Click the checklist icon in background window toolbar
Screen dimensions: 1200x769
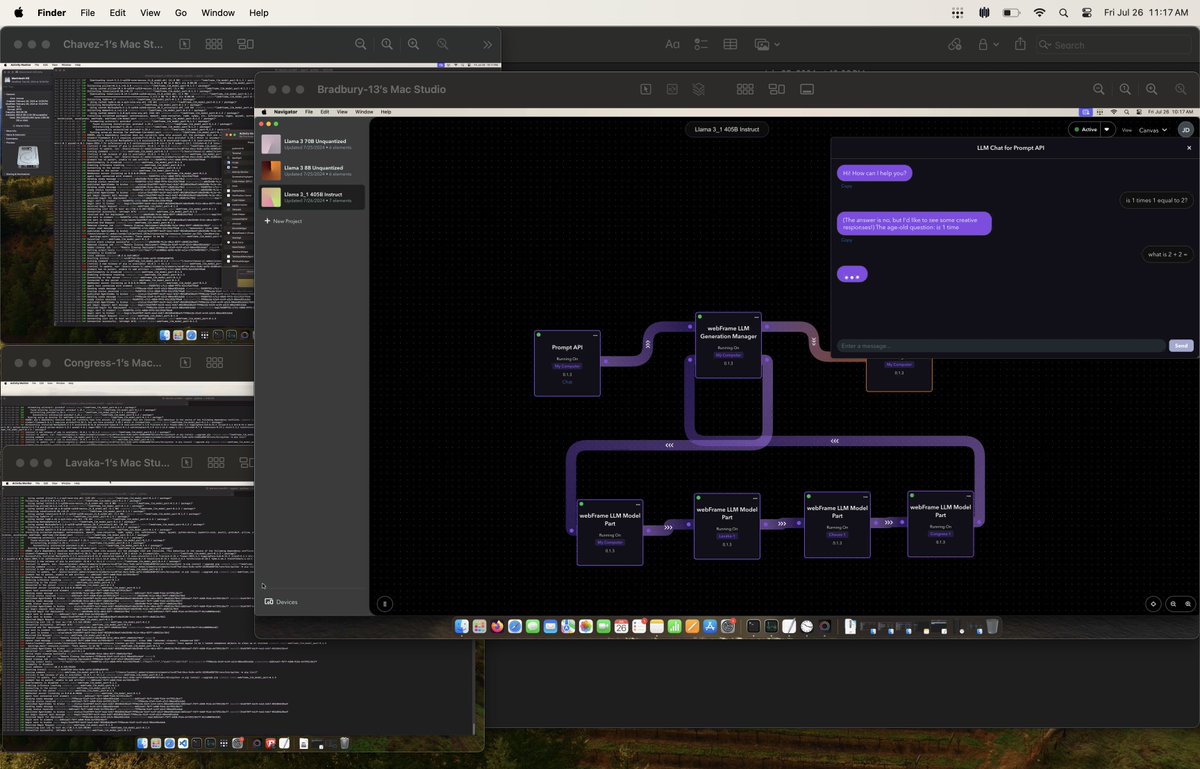pos(701,44)
